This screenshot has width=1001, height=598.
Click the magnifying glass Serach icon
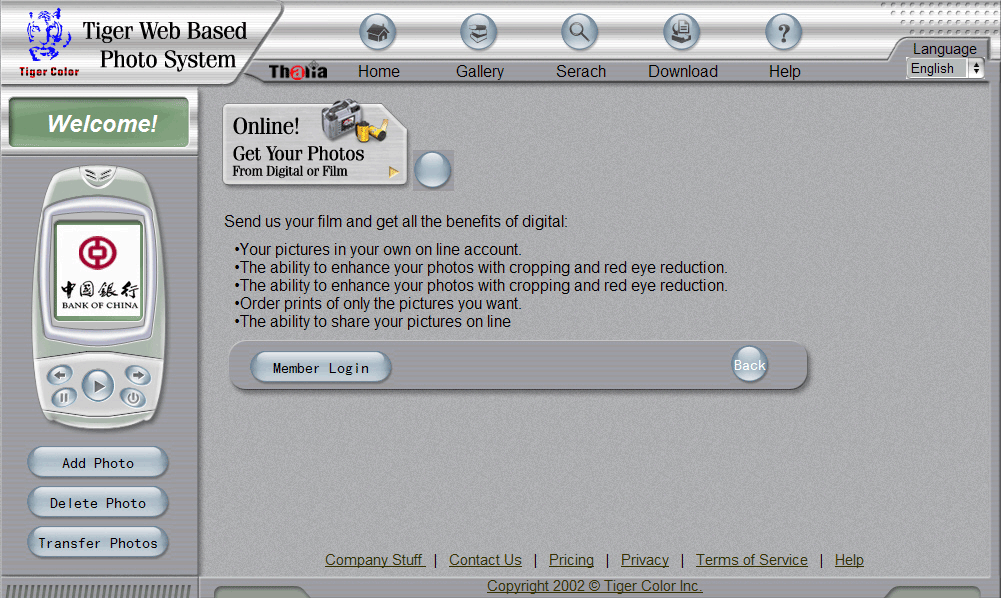(x=580, y=32)
